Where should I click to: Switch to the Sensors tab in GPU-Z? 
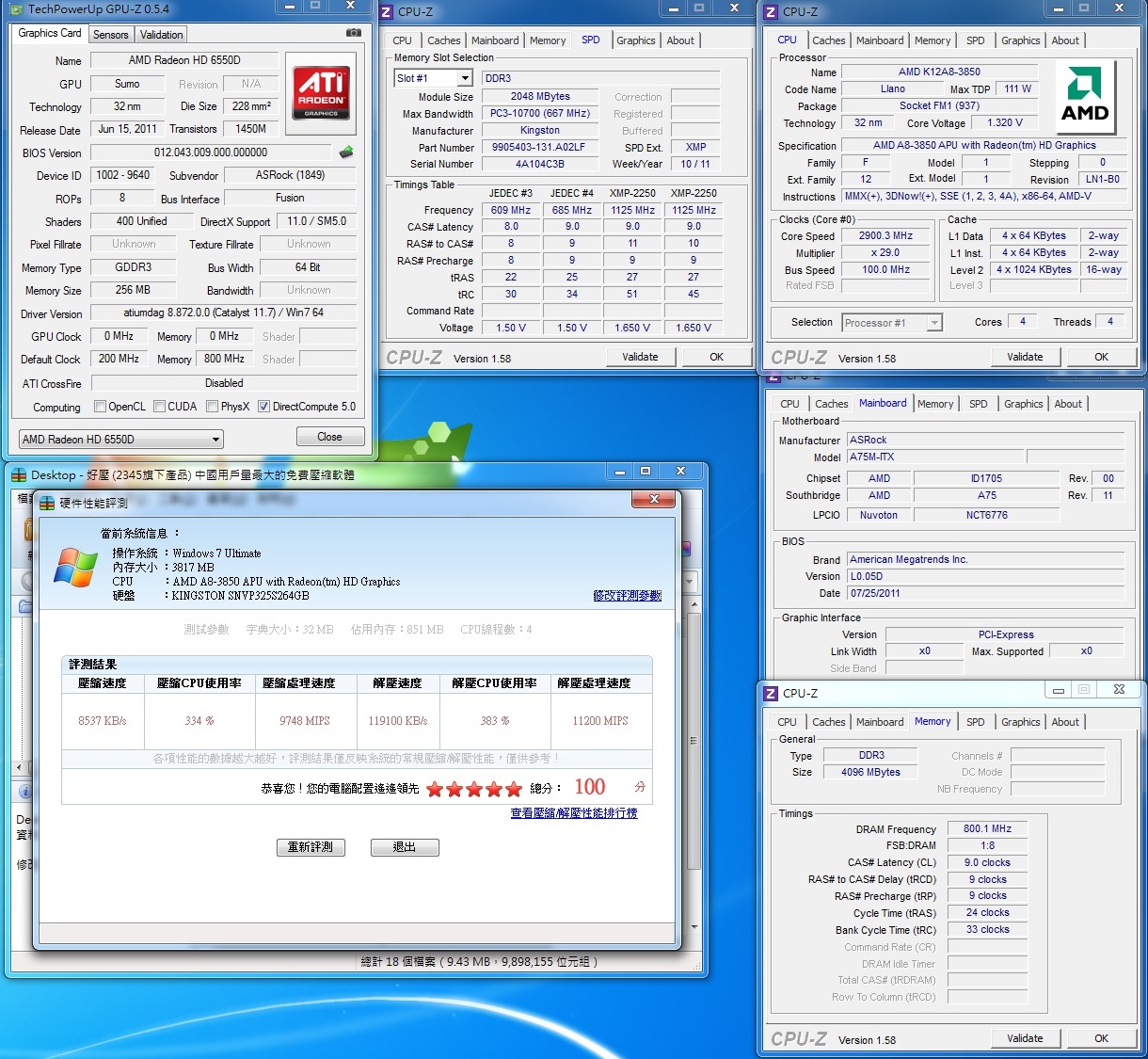110,35
